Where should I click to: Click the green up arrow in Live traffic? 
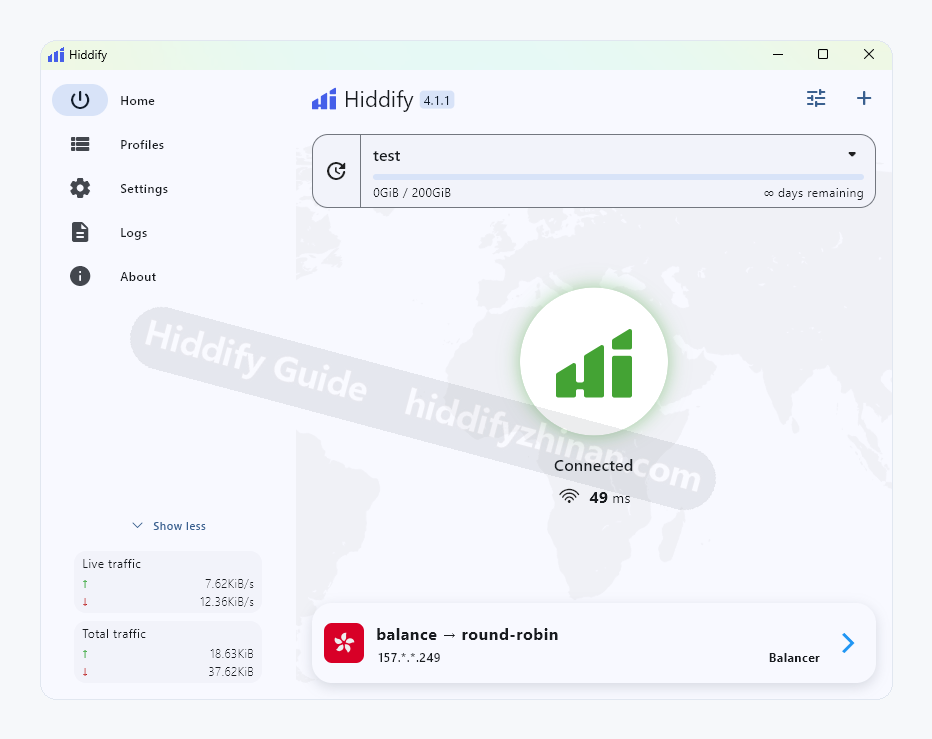(x=85, y=584)
